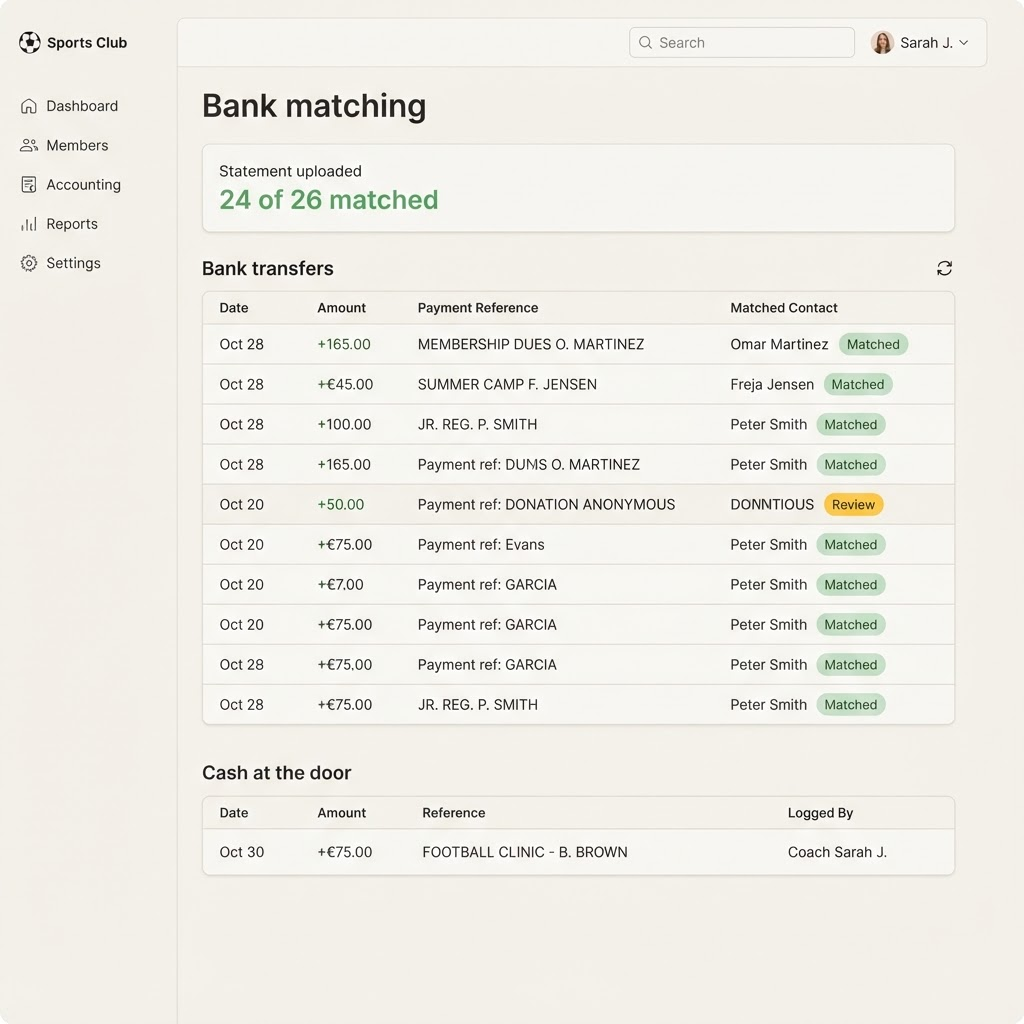Click Matched badge on the Evans payment row
This screenshot has height=1024, width=1024.
[x=850, y=545]
